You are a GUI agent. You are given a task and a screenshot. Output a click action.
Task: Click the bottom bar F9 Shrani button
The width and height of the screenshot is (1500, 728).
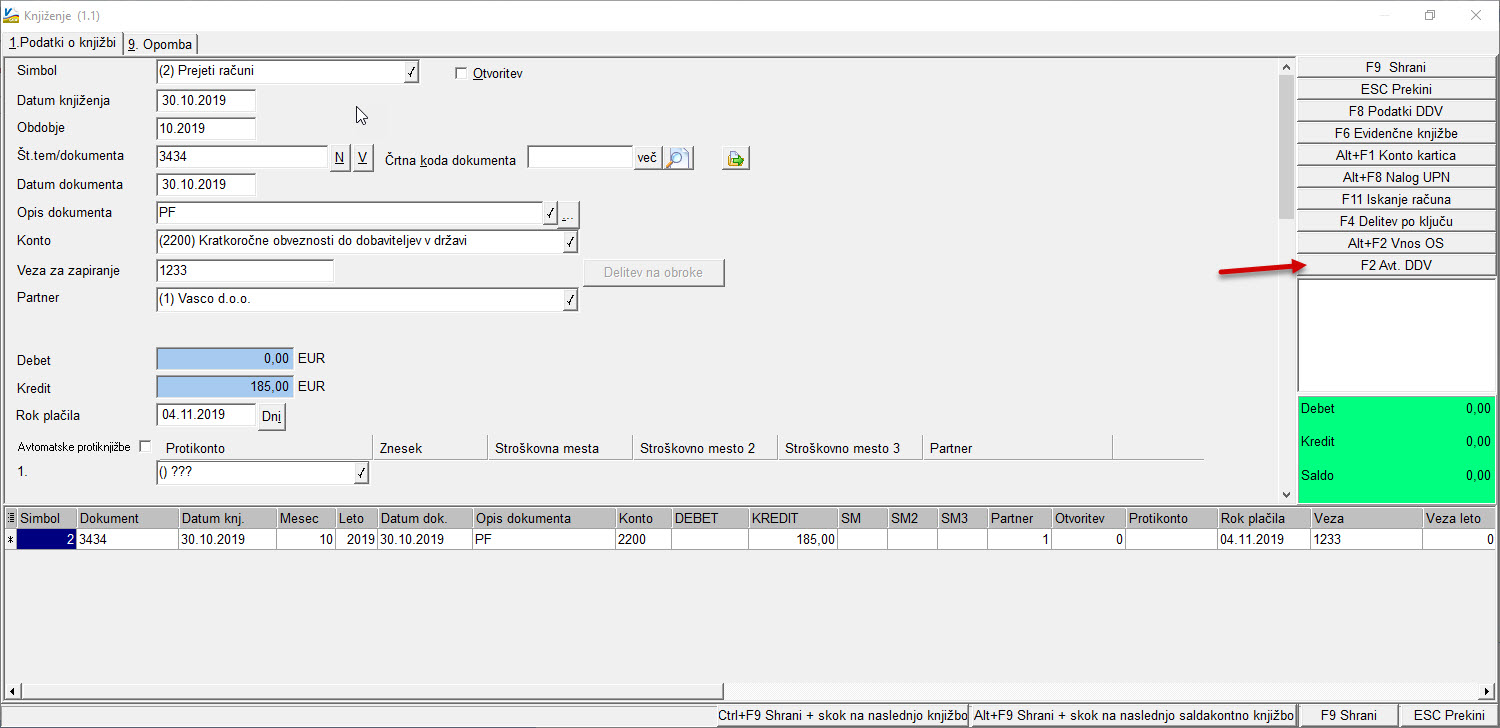[1348, 716]
